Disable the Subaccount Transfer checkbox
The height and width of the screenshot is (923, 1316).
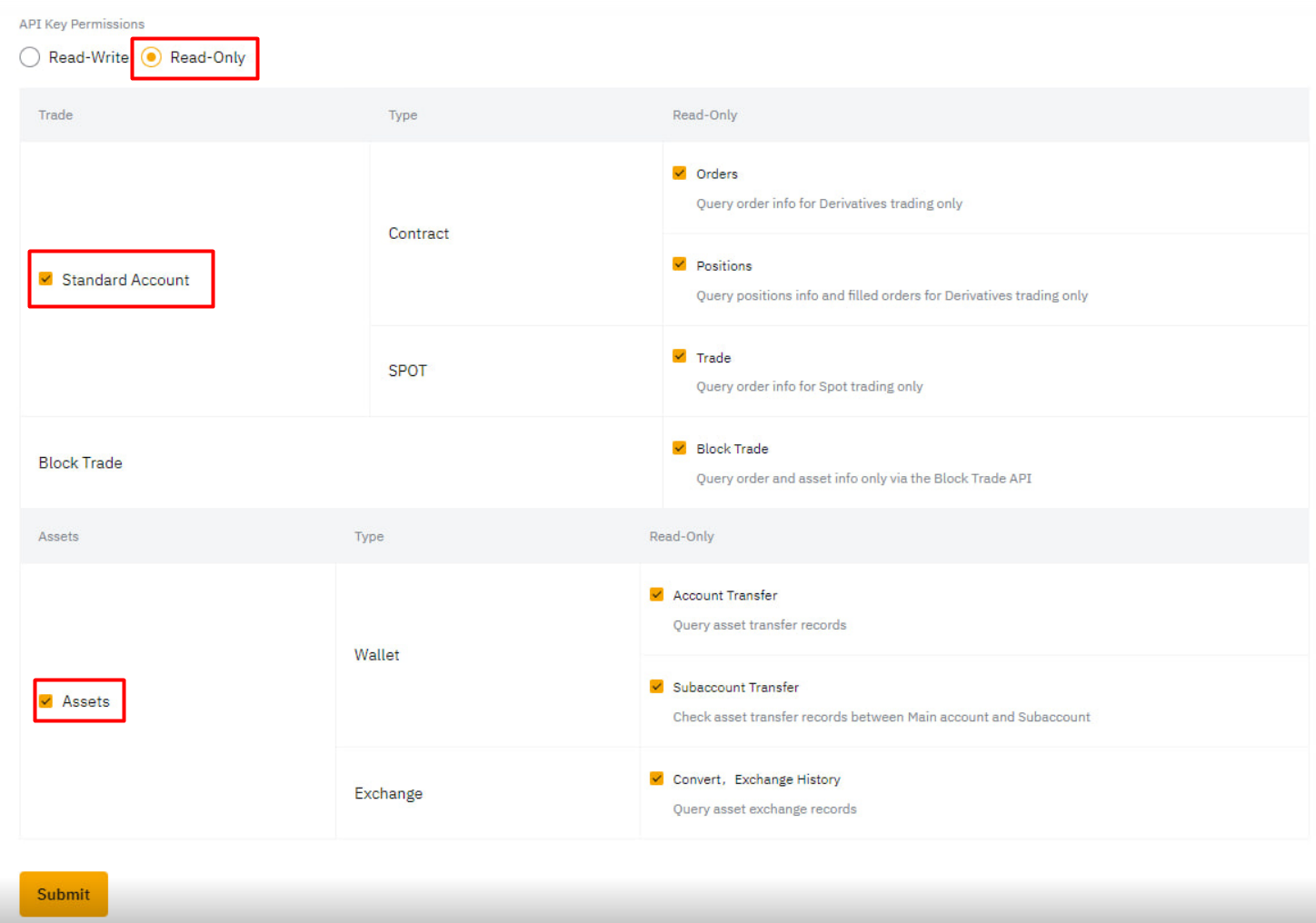click(656, 687)
